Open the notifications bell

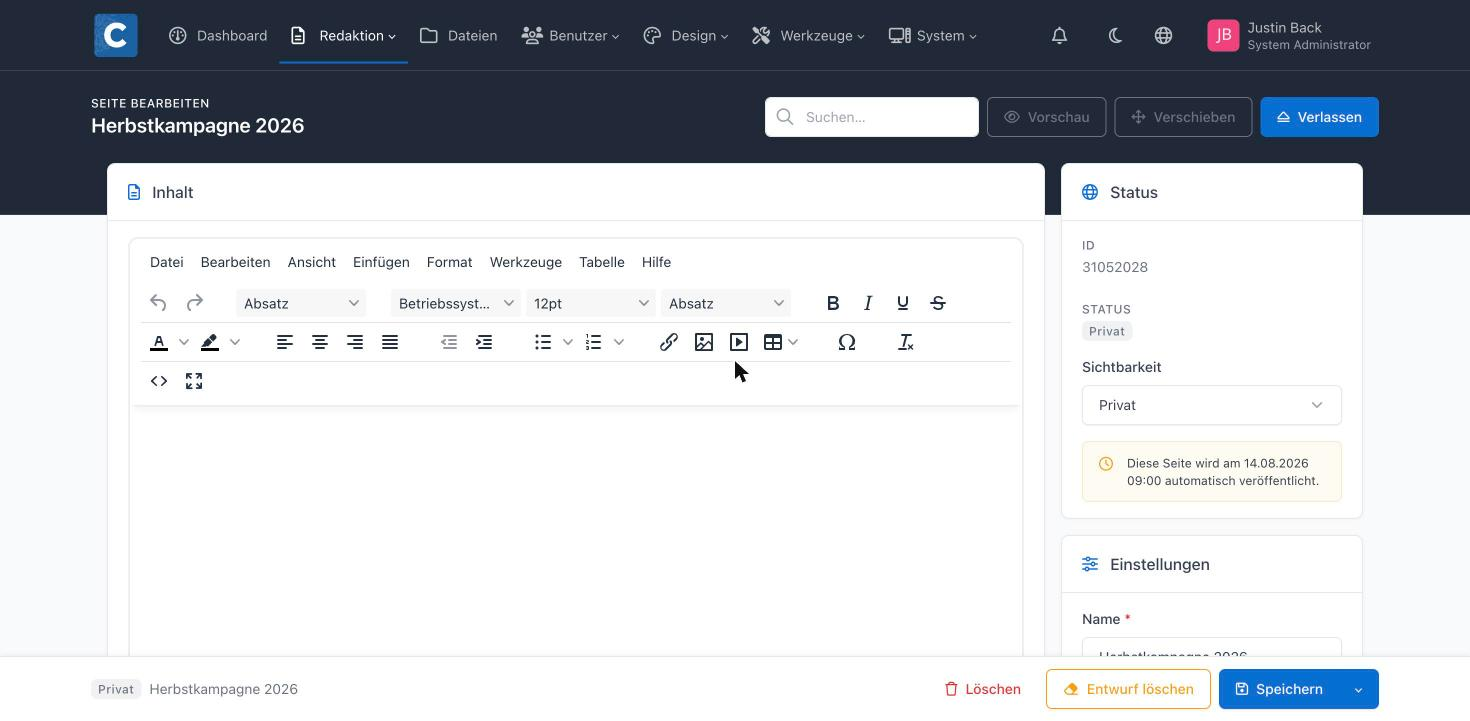(x=1059, y=35)
